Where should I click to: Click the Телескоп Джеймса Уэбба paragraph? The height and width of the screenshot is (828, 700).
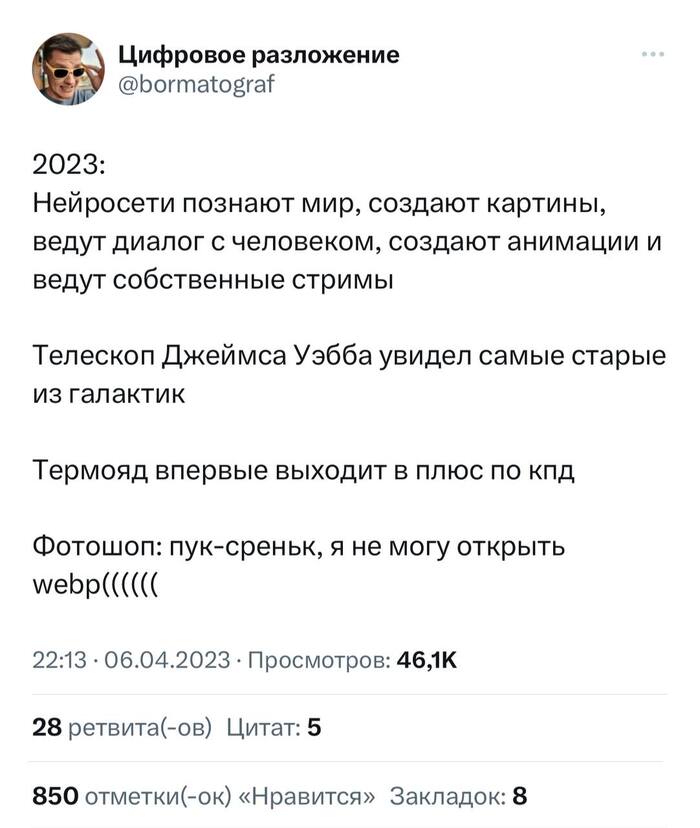pos(349,355)
